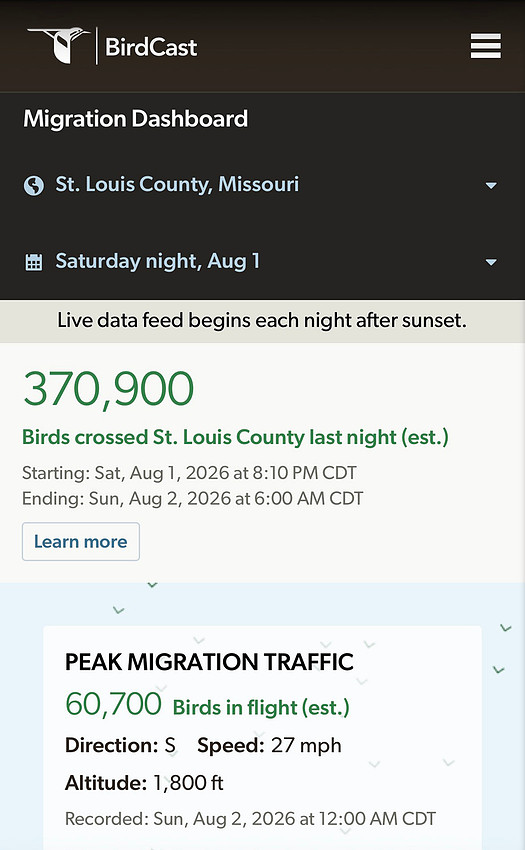Click the calendar icon beside the date
The image size is (525, 850).
point(34,262)
